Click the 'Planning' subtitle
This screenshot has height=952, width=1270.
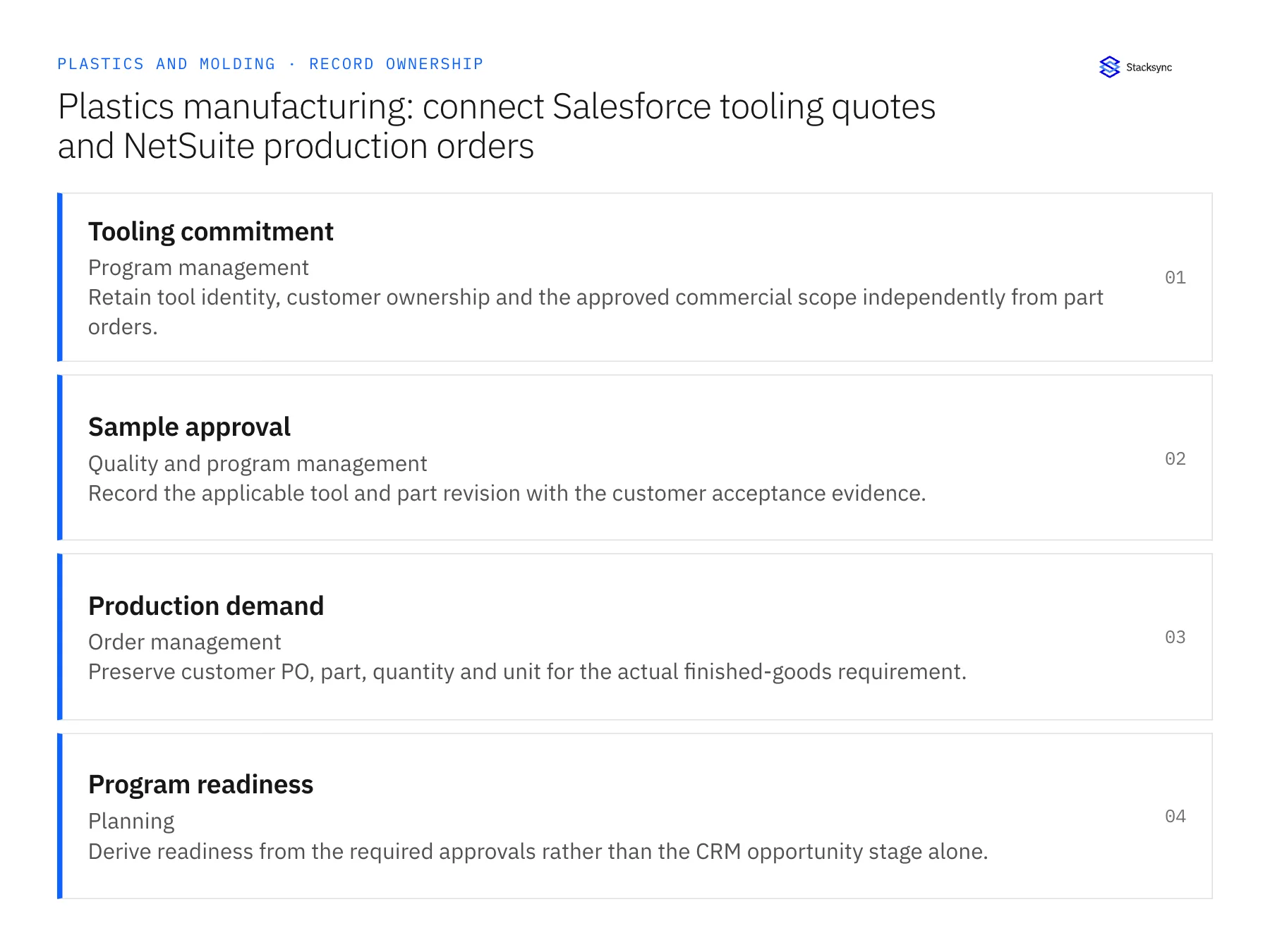coord(131,822)
